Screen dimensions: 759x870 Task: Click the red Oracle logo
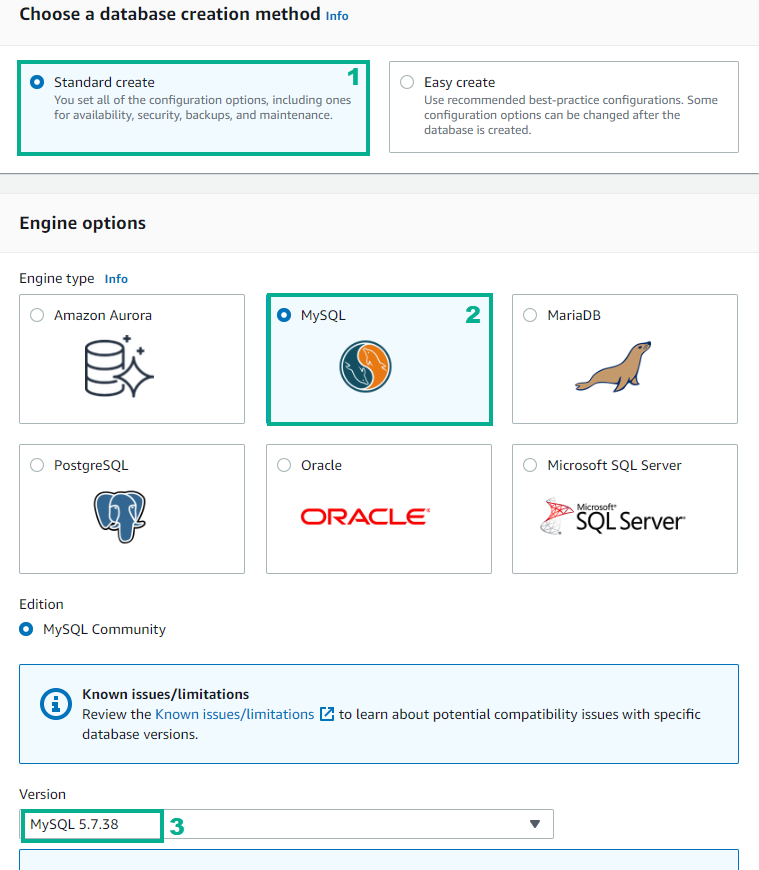tap(365, 517)
